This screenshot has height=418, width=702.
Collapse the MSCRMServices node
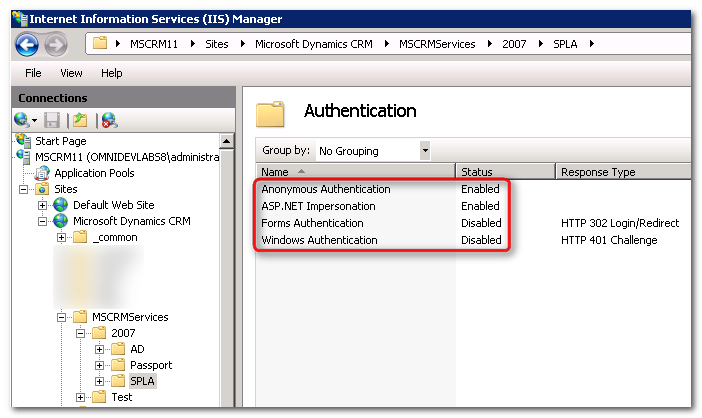pyautogui.click(x=61, y=317)
